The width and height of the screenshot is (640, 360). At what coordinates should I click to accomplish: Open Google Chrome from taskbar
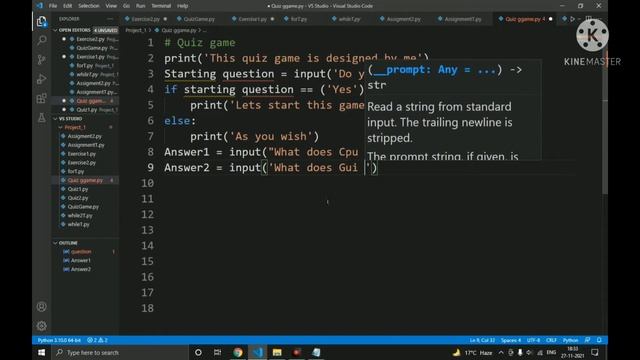pyautogui.click(x=238, y=352)
